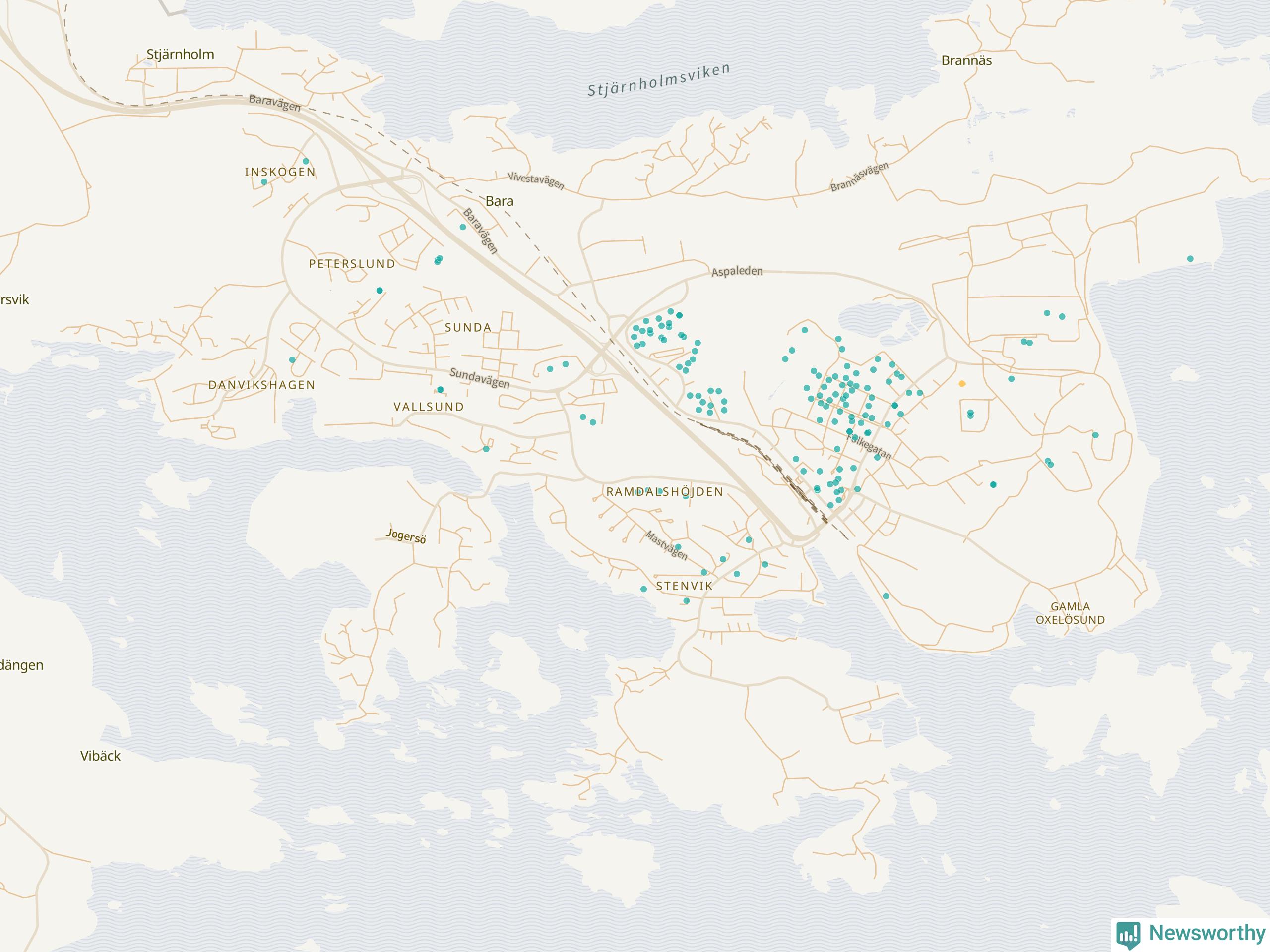Click the Stjärnholm place label
Screen dimensions: 1270x952
pos(180,55)
